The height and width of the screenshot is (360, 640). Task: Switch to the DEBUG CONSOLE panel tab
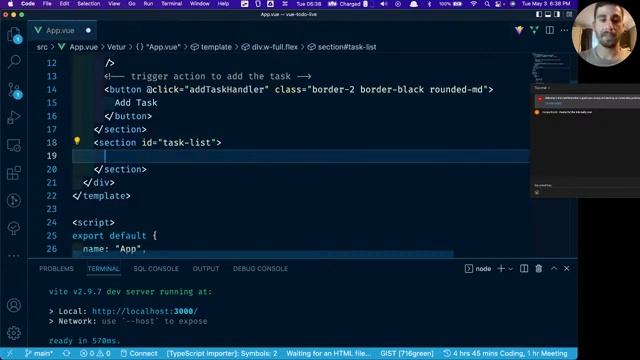(260, 269)
